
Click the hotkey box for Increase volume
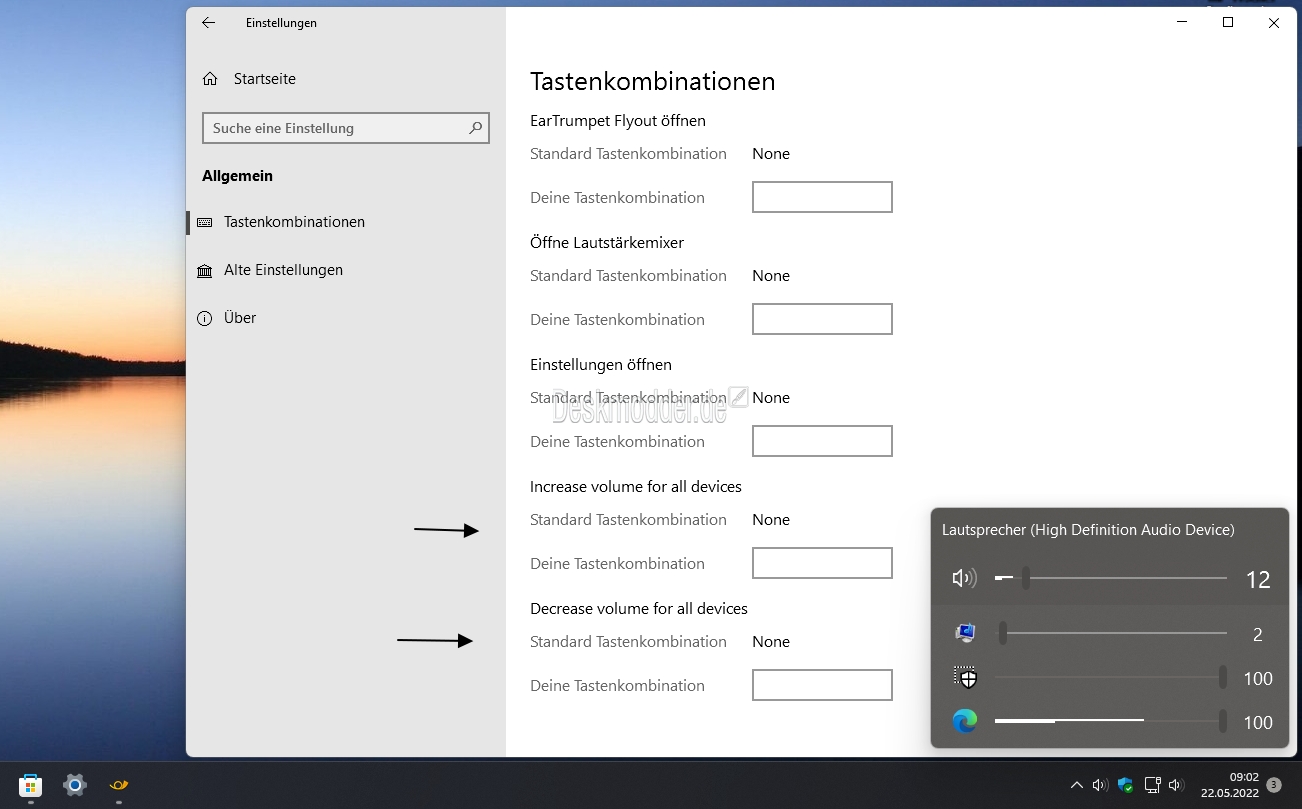tap(822, 563)
